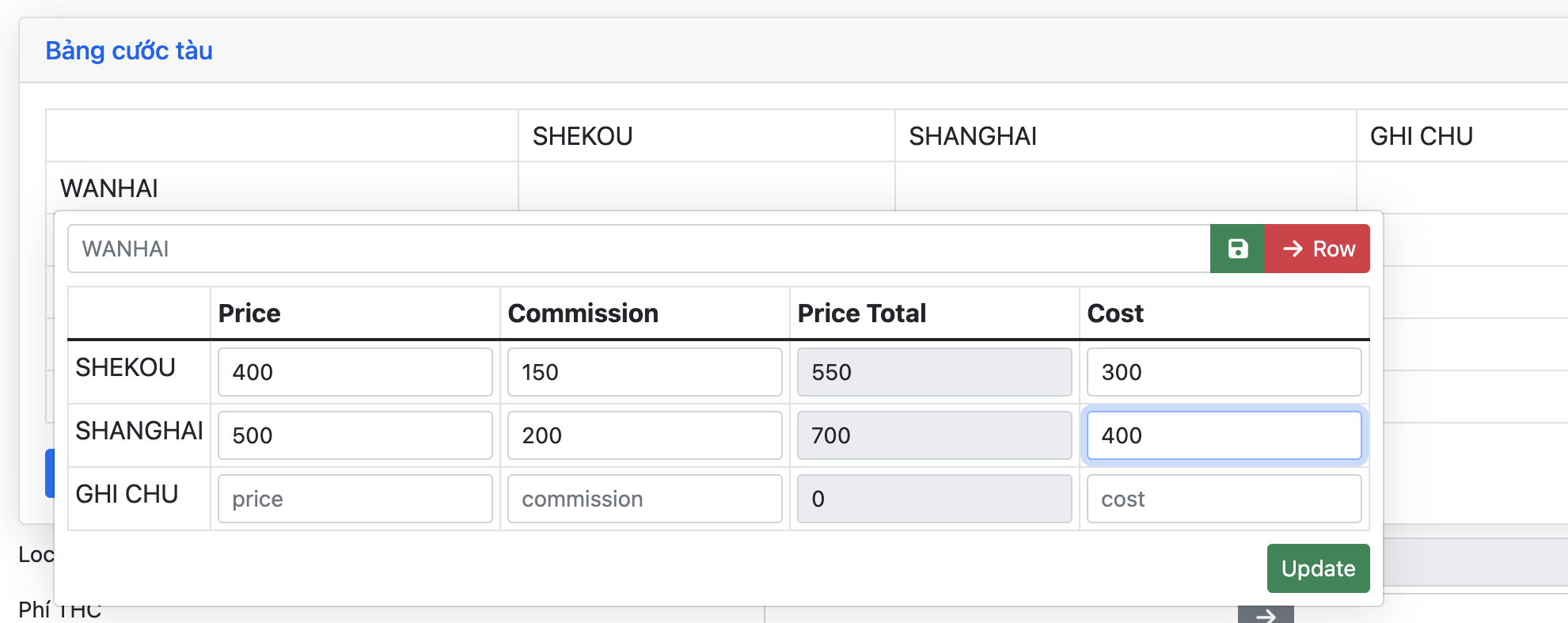
Task: Click the red Row arrow button
Action: [x=1318, y=249]
